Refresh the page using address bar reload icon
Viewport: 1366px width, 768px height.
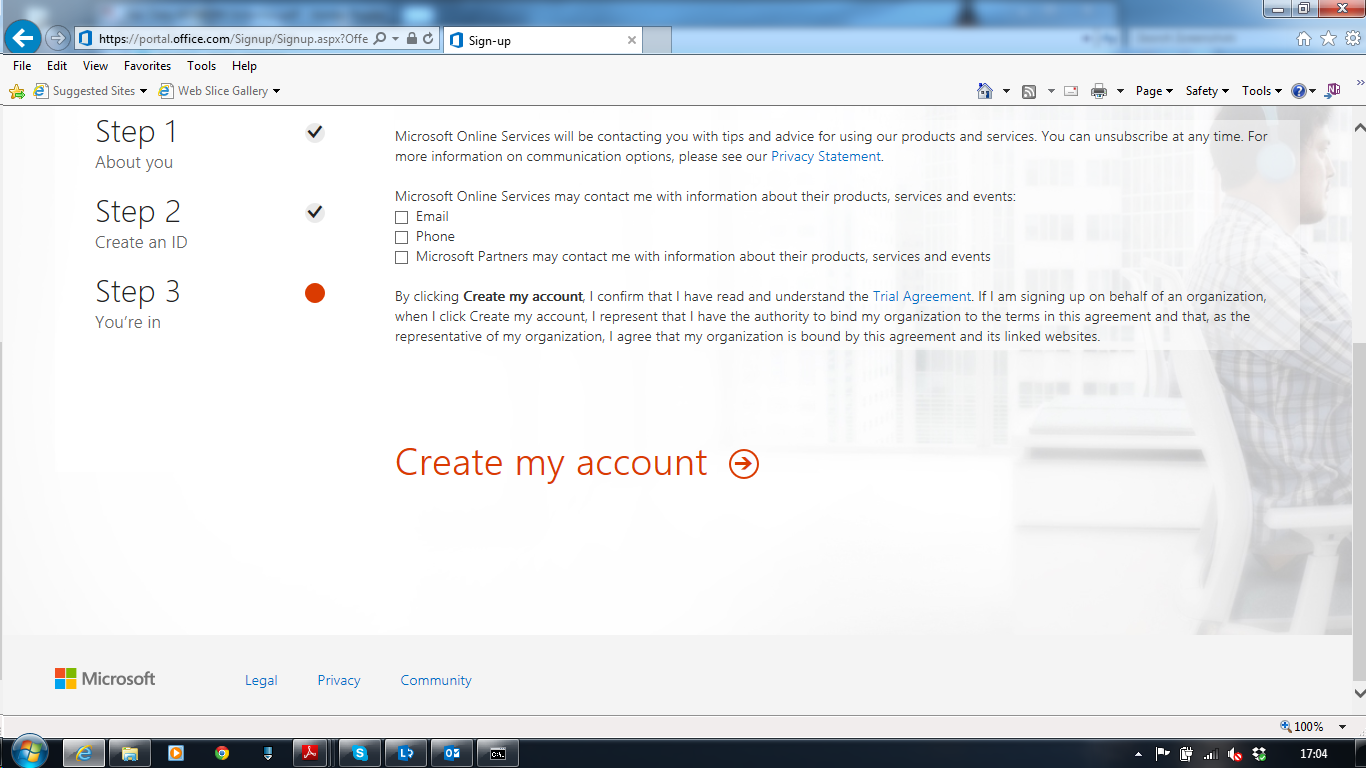(x=428, y=39)
